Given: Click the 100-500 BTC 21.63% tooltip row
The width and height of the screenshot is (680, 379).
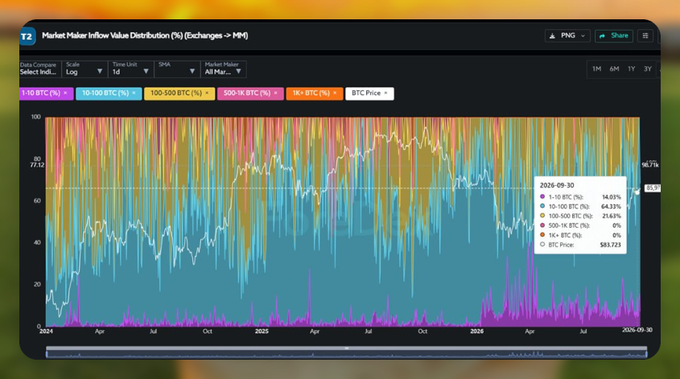Looking at the screenshot, I should pyautogui.click(x=580, y=216).
